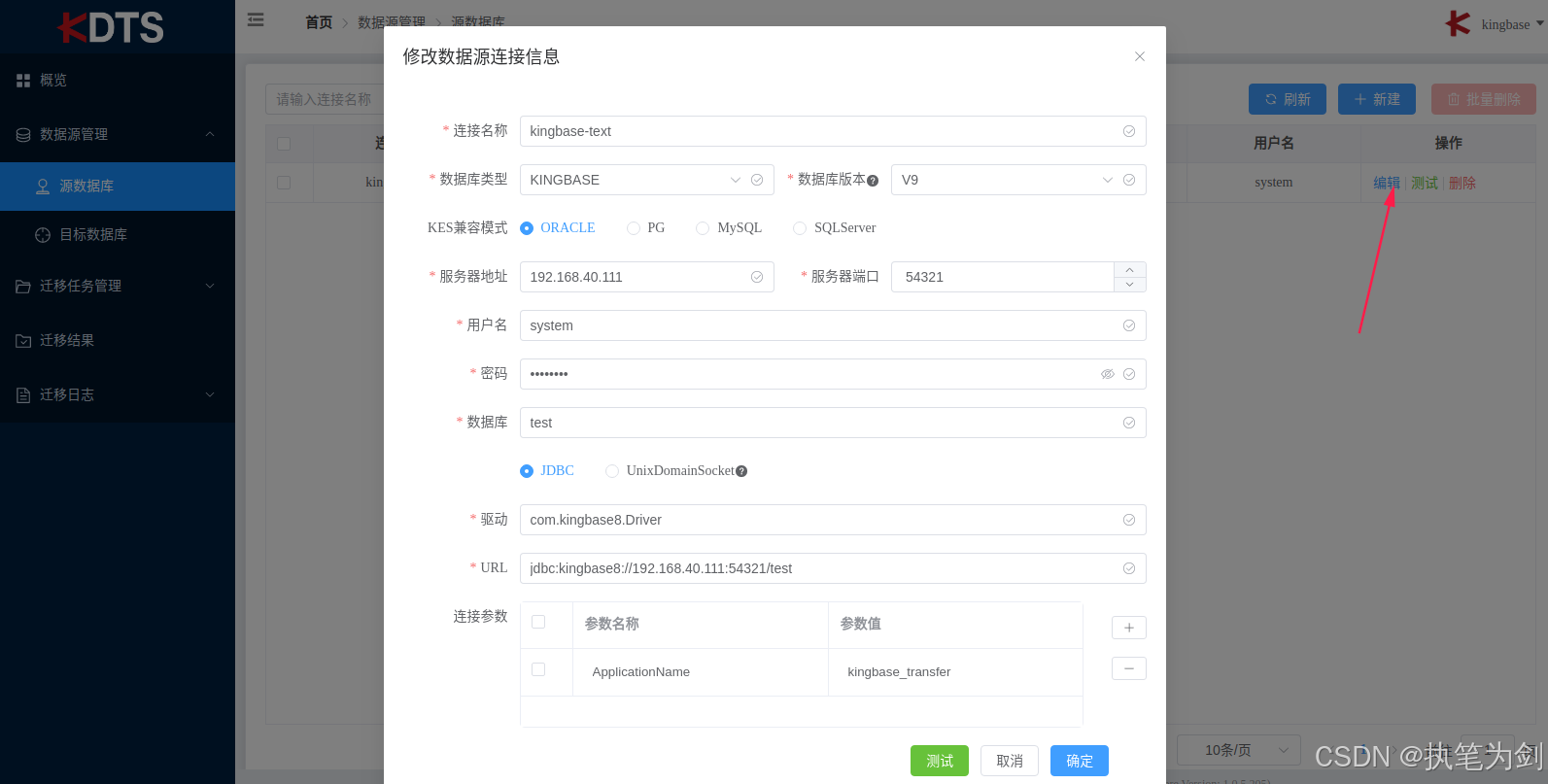The width and height of the screenshot is (1548, 784).
Task: Click the 连接名称 input field
Action: (x=833, y=131)
